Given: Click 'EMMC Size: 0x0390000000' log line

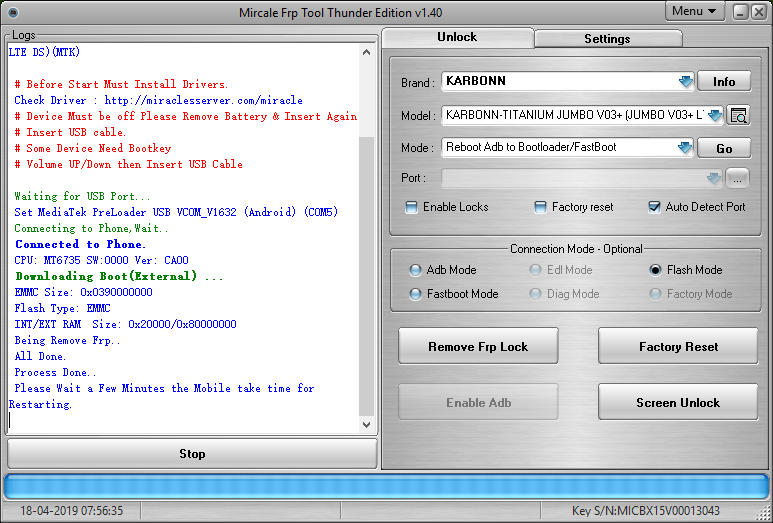Looking at the screenshot, I should pos(83,292).
